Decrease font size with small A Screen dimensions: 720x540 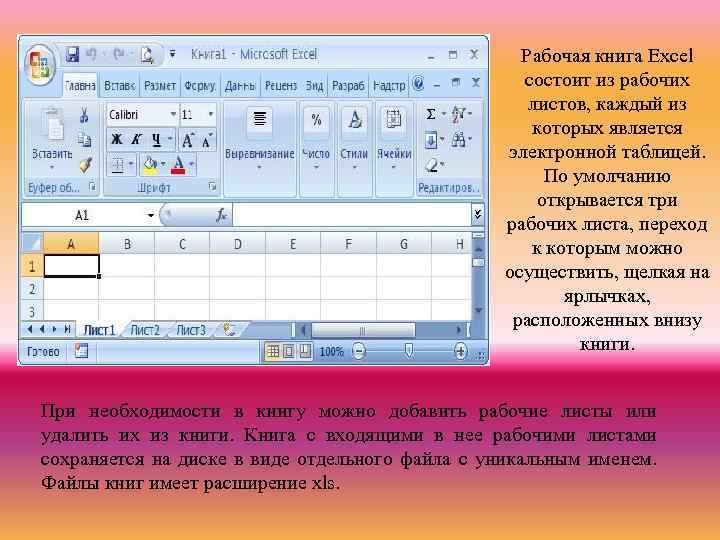click(207, 140)
